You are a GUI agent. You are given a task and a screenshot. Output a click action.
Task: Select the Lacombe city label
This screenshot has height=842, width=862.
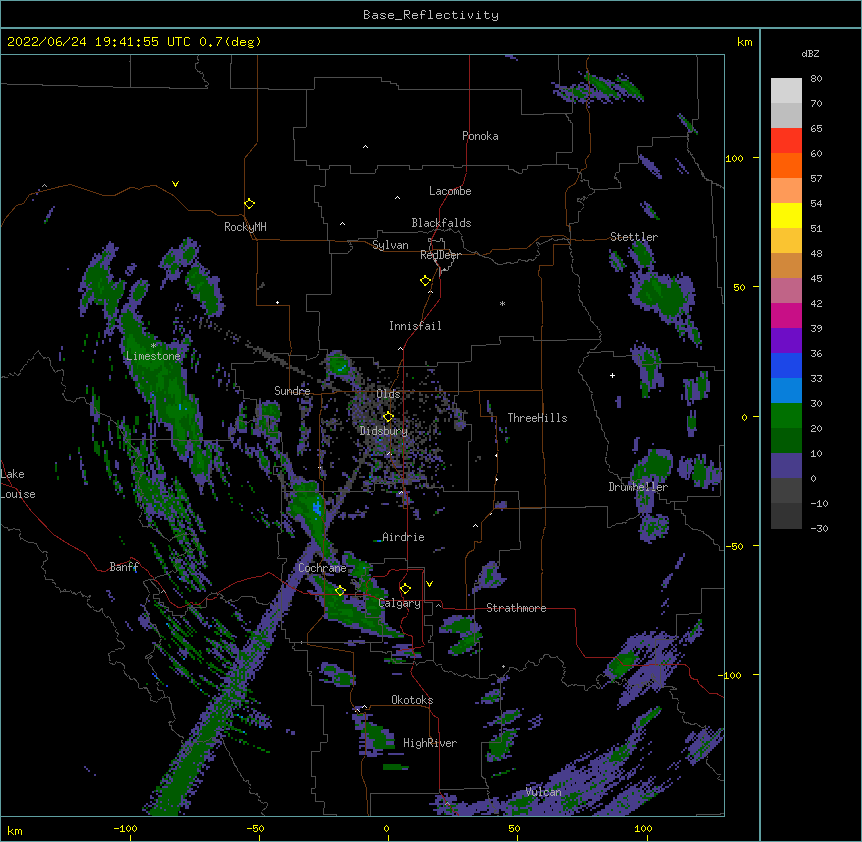[x=450, y=191]
